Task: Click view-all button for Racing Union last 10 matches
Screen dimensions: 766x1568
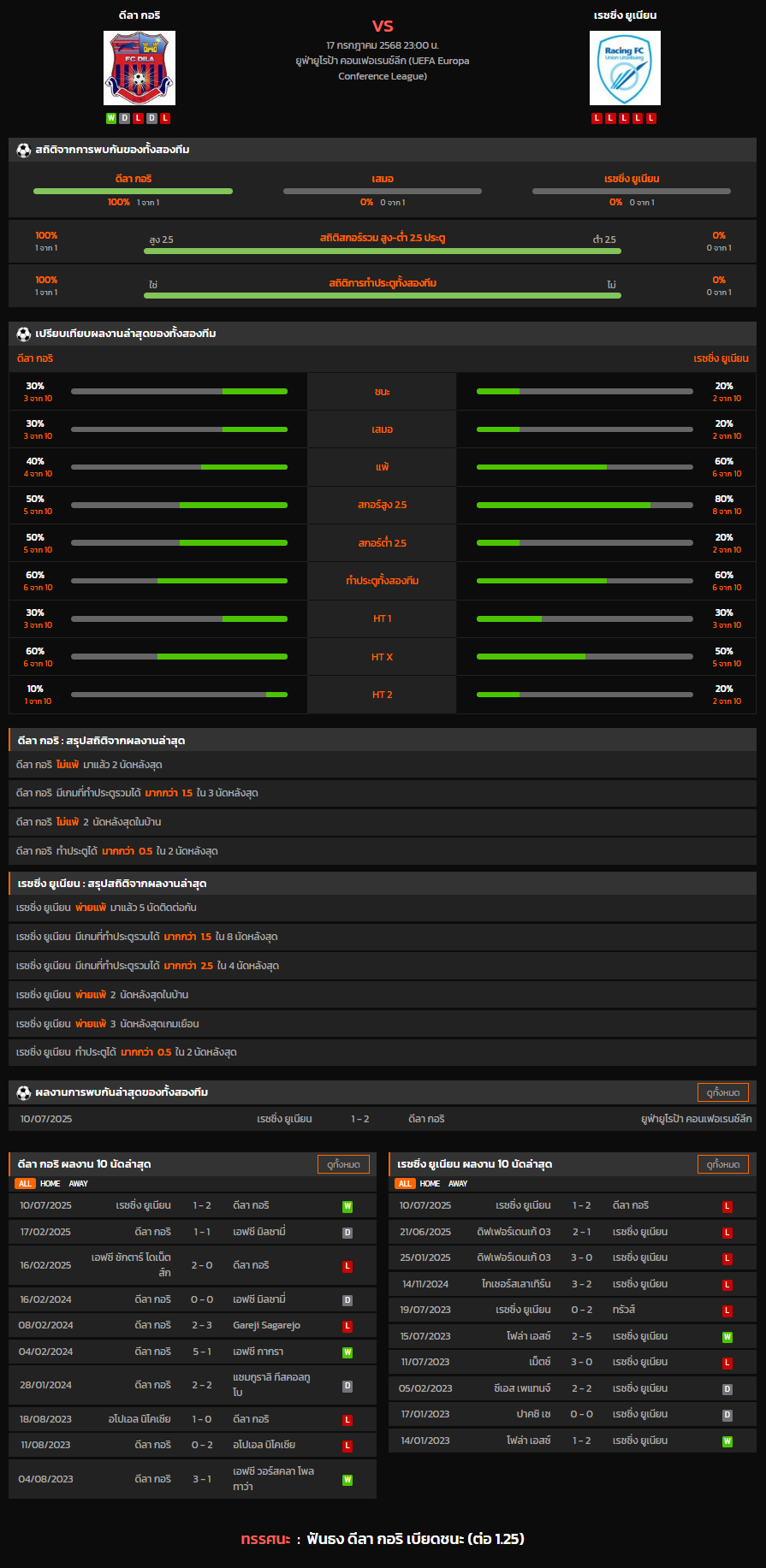Action: coord(723,1164)
